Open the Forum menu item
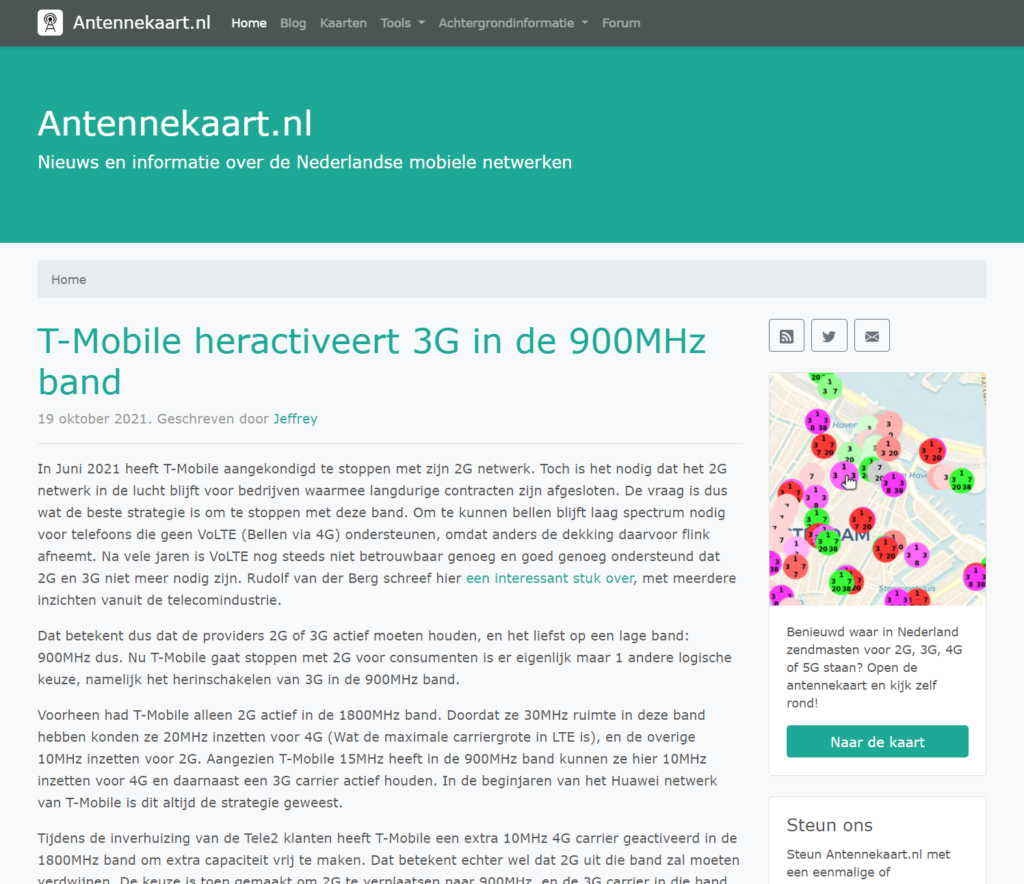The height and width of the screenshot is (884, 1024). pyautogui.click(x=621, y=23)
